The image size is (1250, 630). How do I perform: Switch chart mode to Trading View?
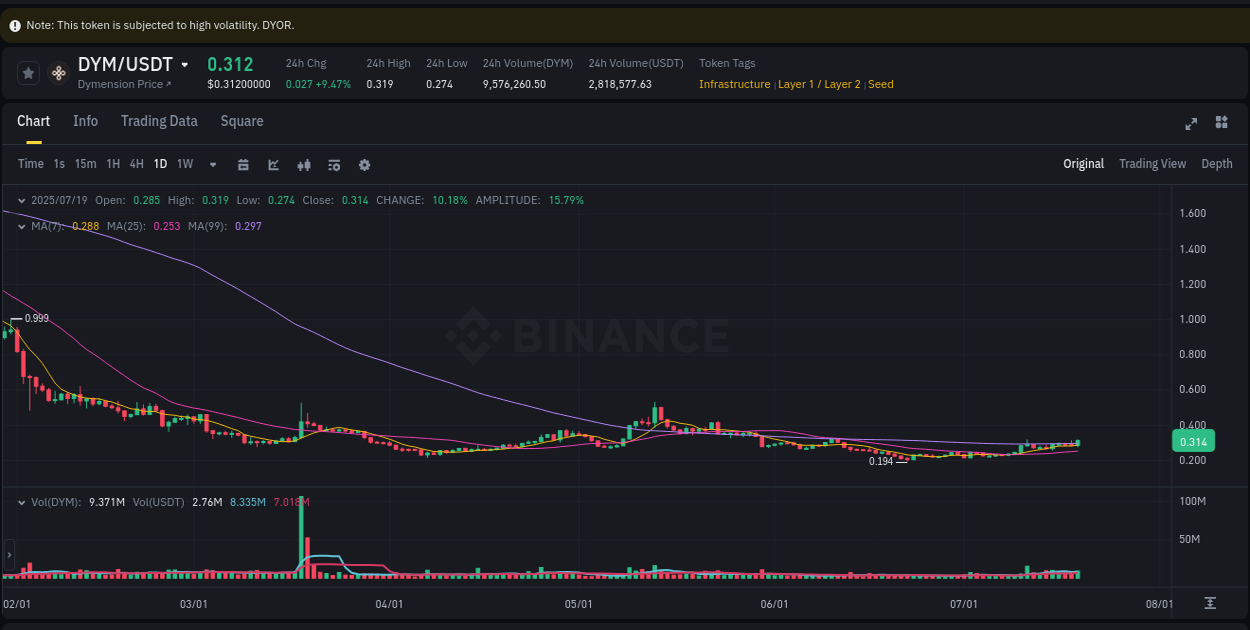pyautogui.click(x=1152, y=163)
